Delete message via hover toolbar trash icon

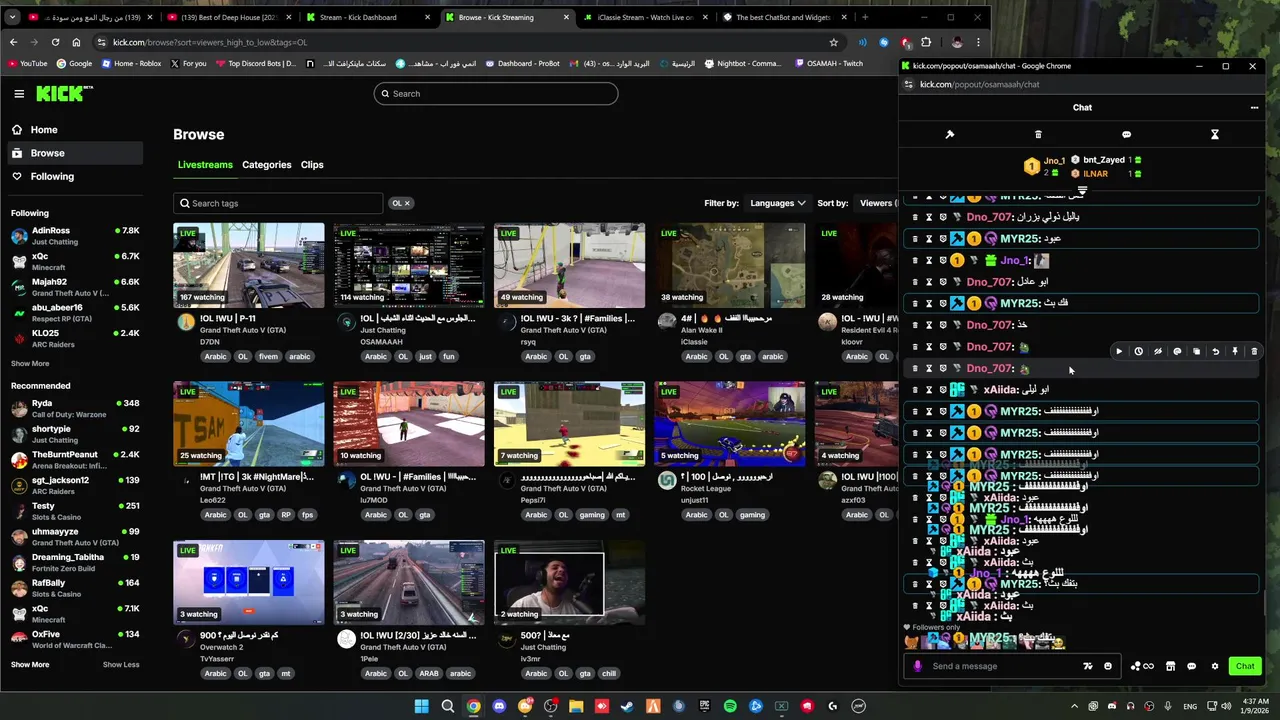pyautogui.click(x=1254, y=351)
